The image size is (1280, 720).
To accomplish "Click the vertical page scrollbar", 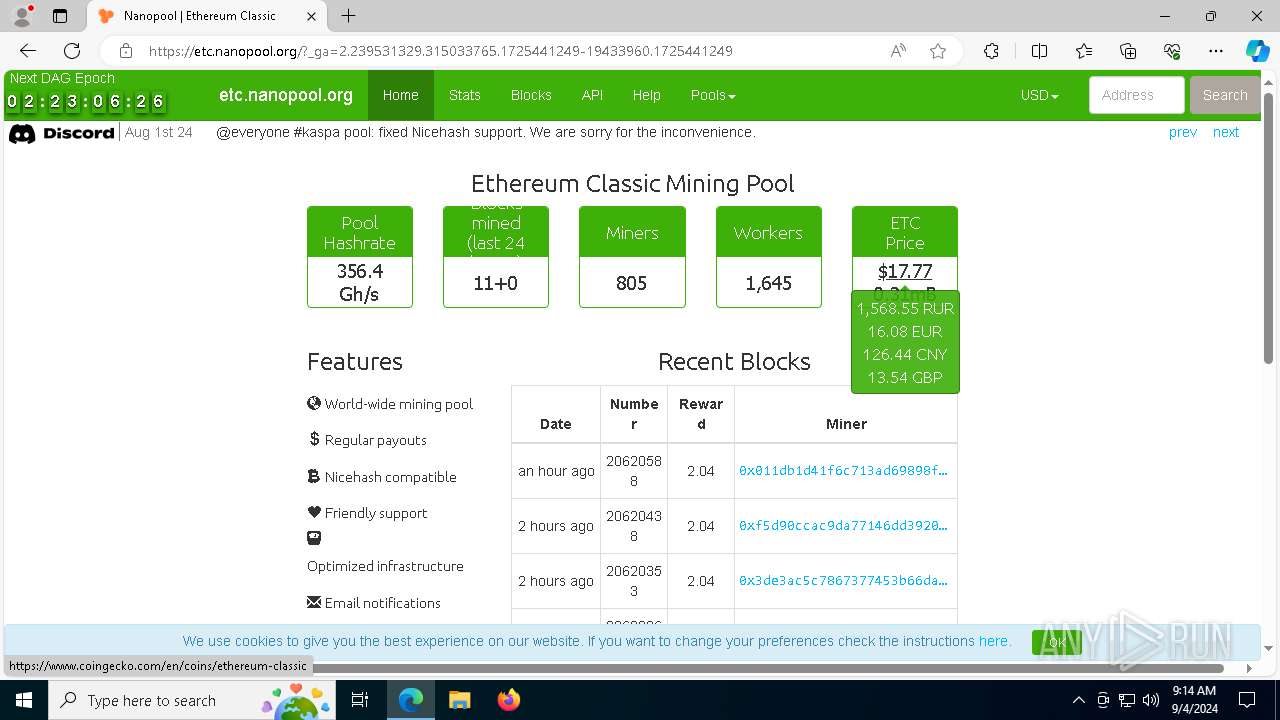I will [x=1269, y=228].
